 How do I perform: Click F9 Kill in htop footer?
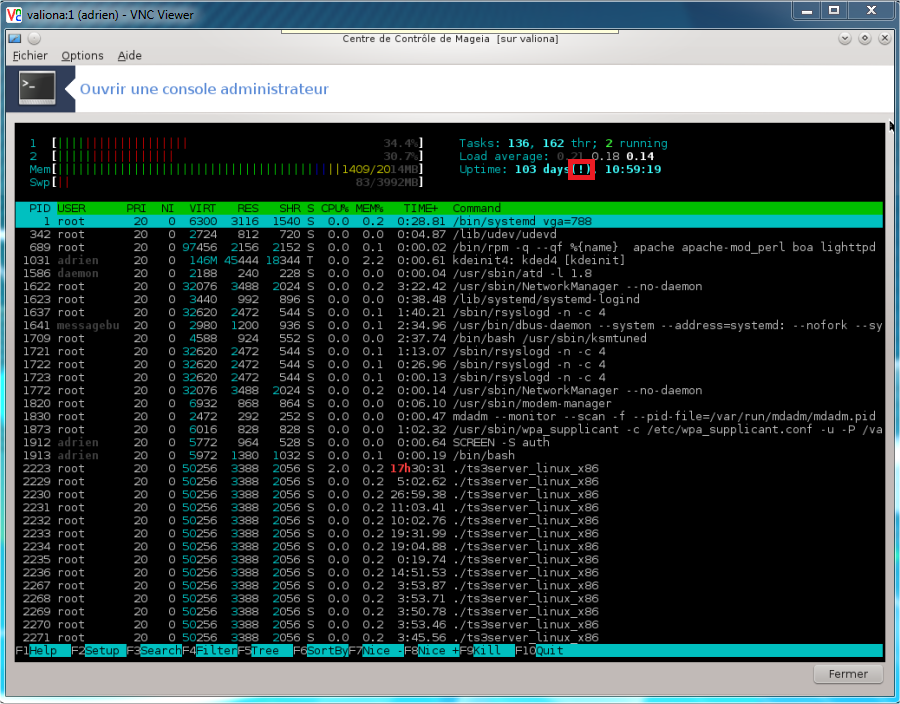tap(487, 651)
